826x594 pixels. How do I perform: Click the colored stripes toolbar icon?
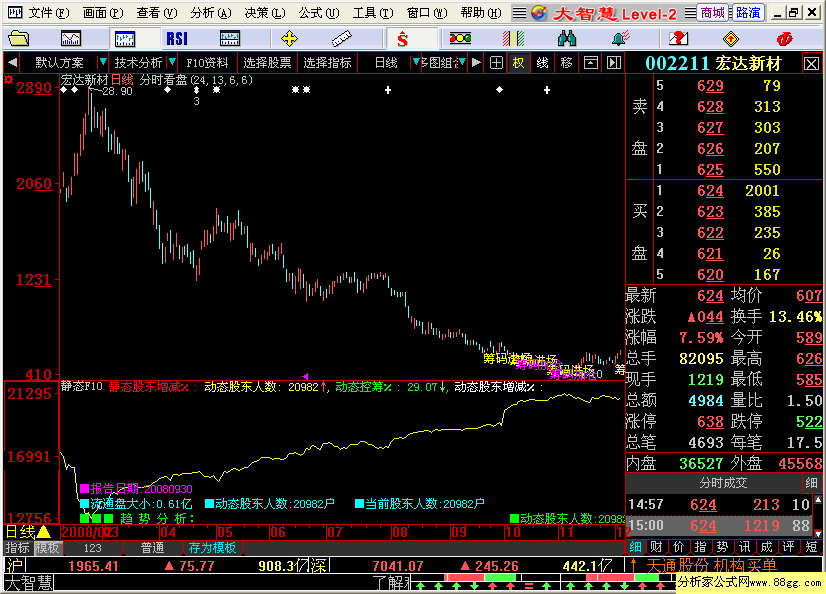[513, 38]
